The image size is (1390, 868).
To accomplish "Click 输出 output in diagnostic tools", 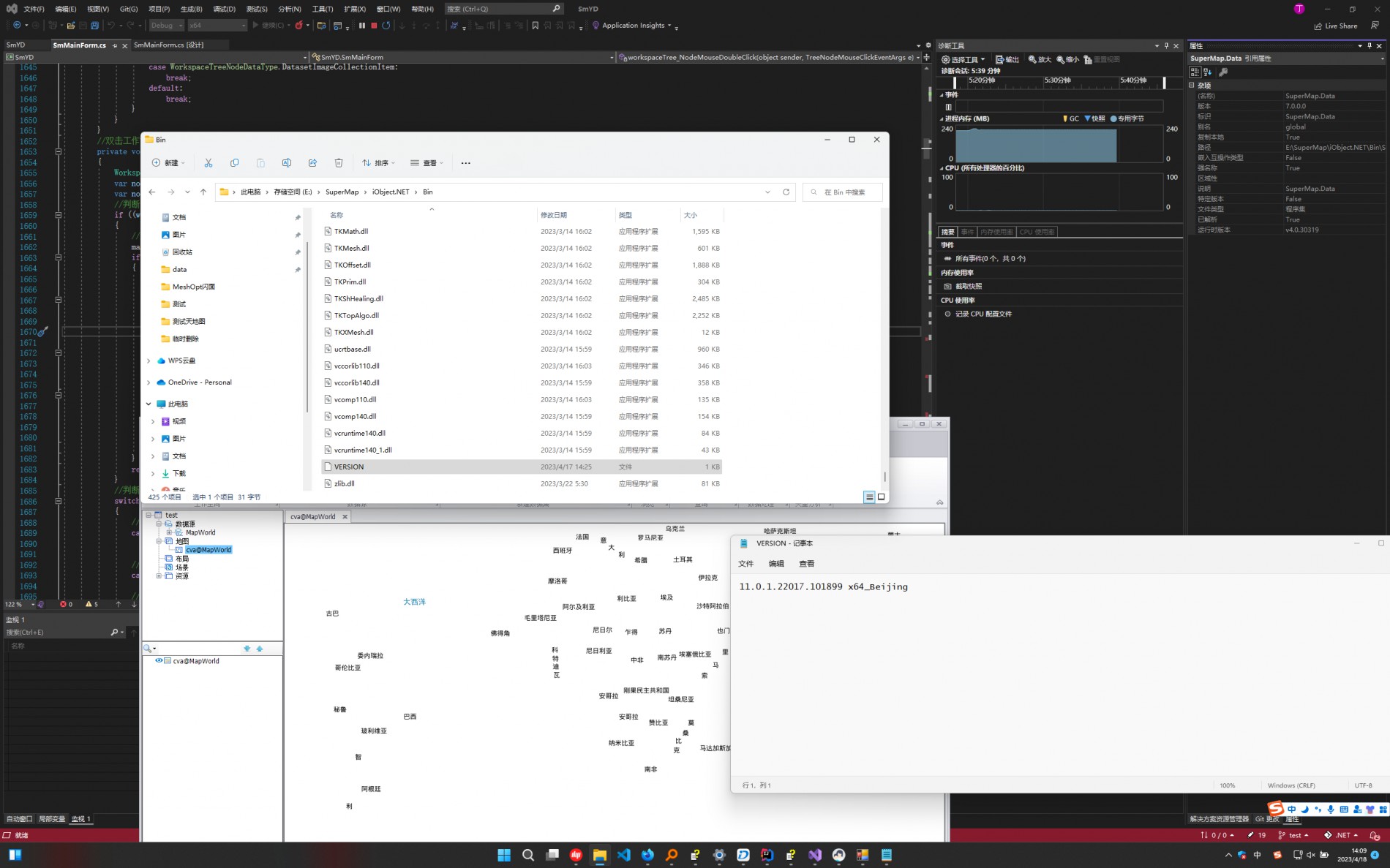I will point(1007,59).
